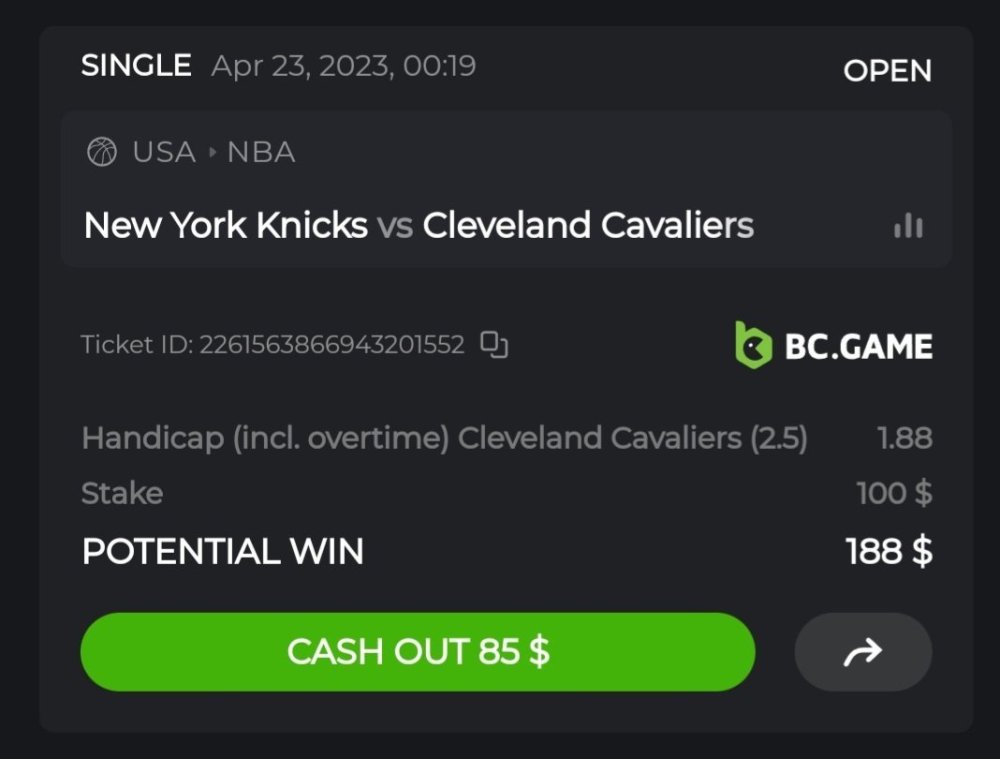1000x759 pixels.
Task: Select the USA country label
Action: click(x=164, y=153)
